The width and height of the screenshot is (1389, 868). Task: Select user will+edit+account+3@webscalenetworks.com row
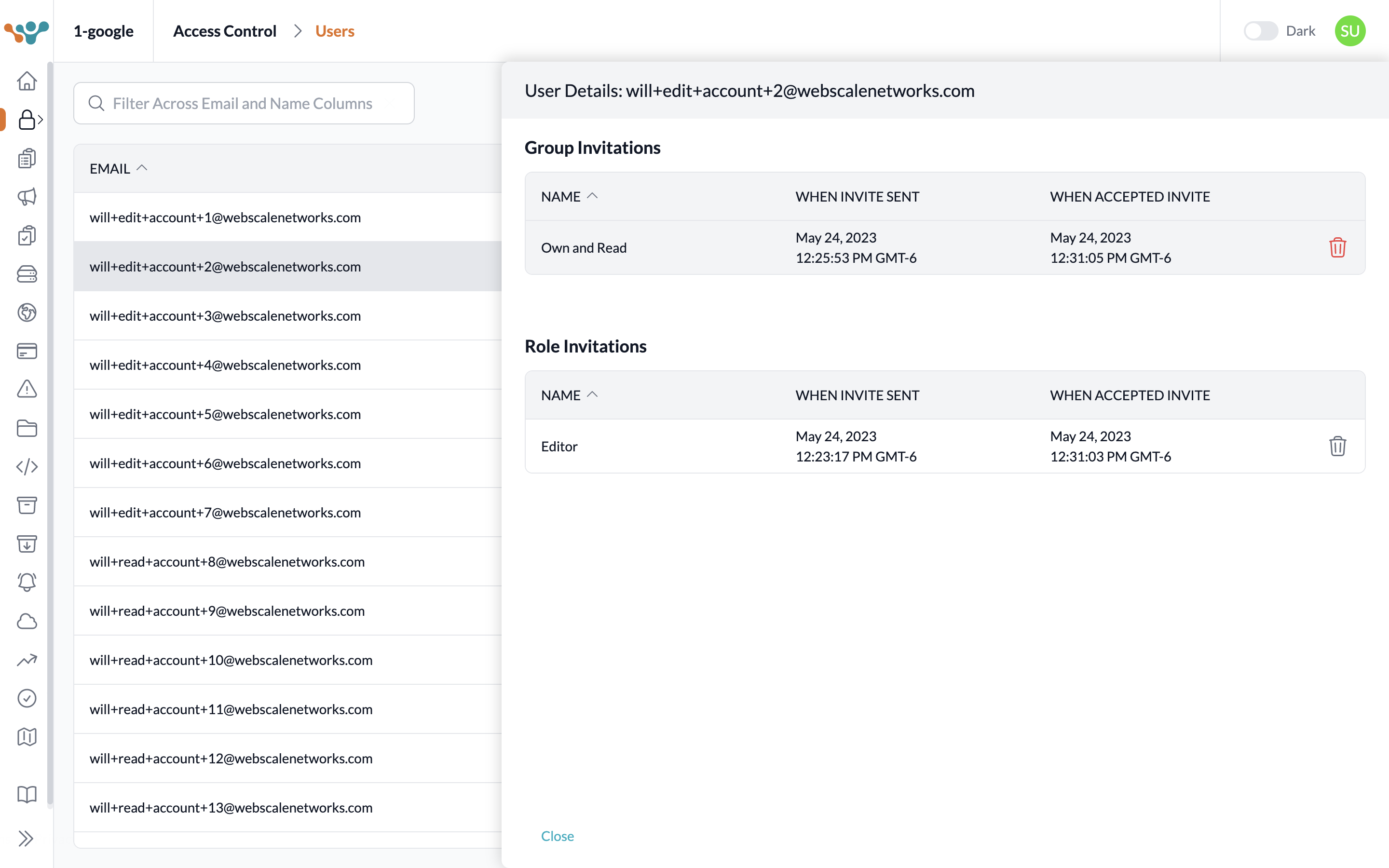point(225,316)
